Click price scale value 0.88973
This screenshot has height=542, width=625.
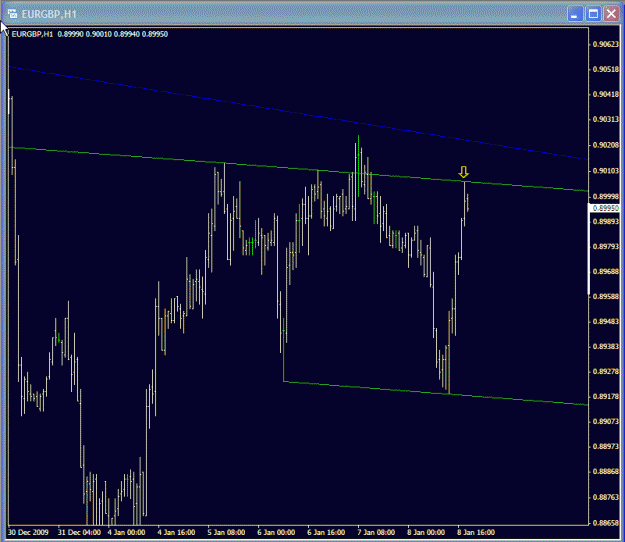(x=605, y=446)
